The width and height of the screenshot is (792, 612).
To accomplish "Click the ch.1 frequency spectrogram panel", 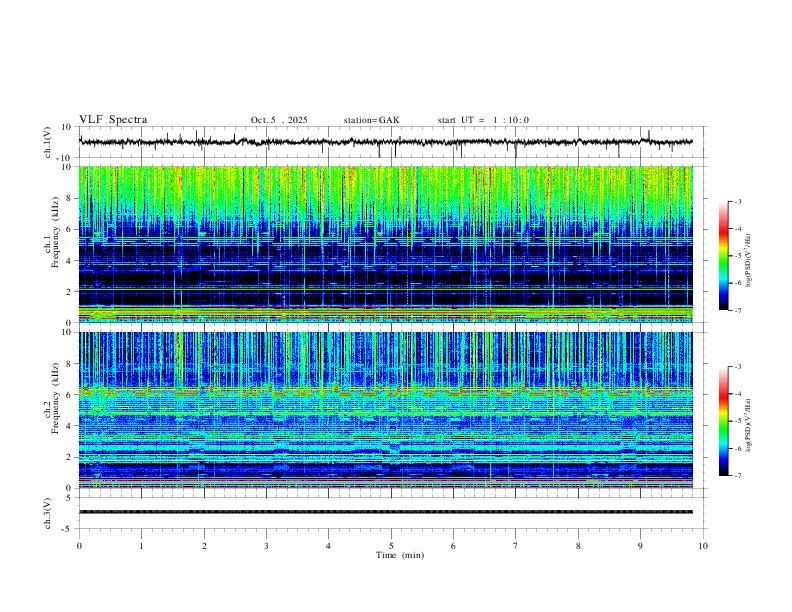I will (386, 244).
